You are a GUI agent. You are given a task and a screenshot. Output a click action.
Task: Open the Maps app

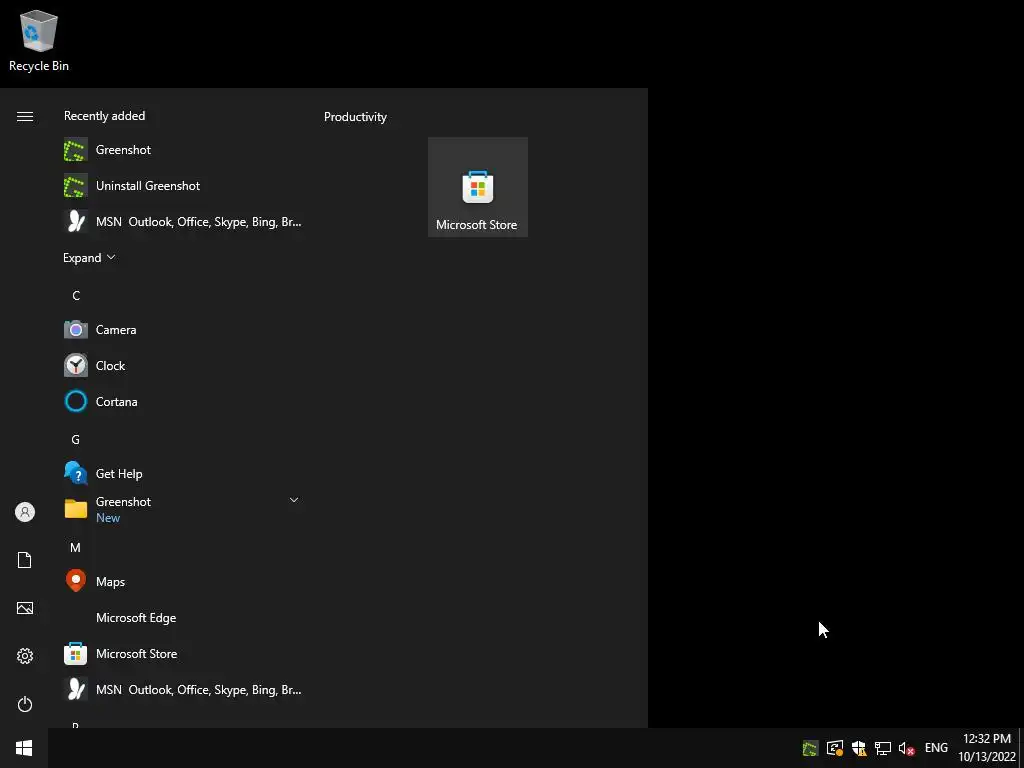pos(183,581)
